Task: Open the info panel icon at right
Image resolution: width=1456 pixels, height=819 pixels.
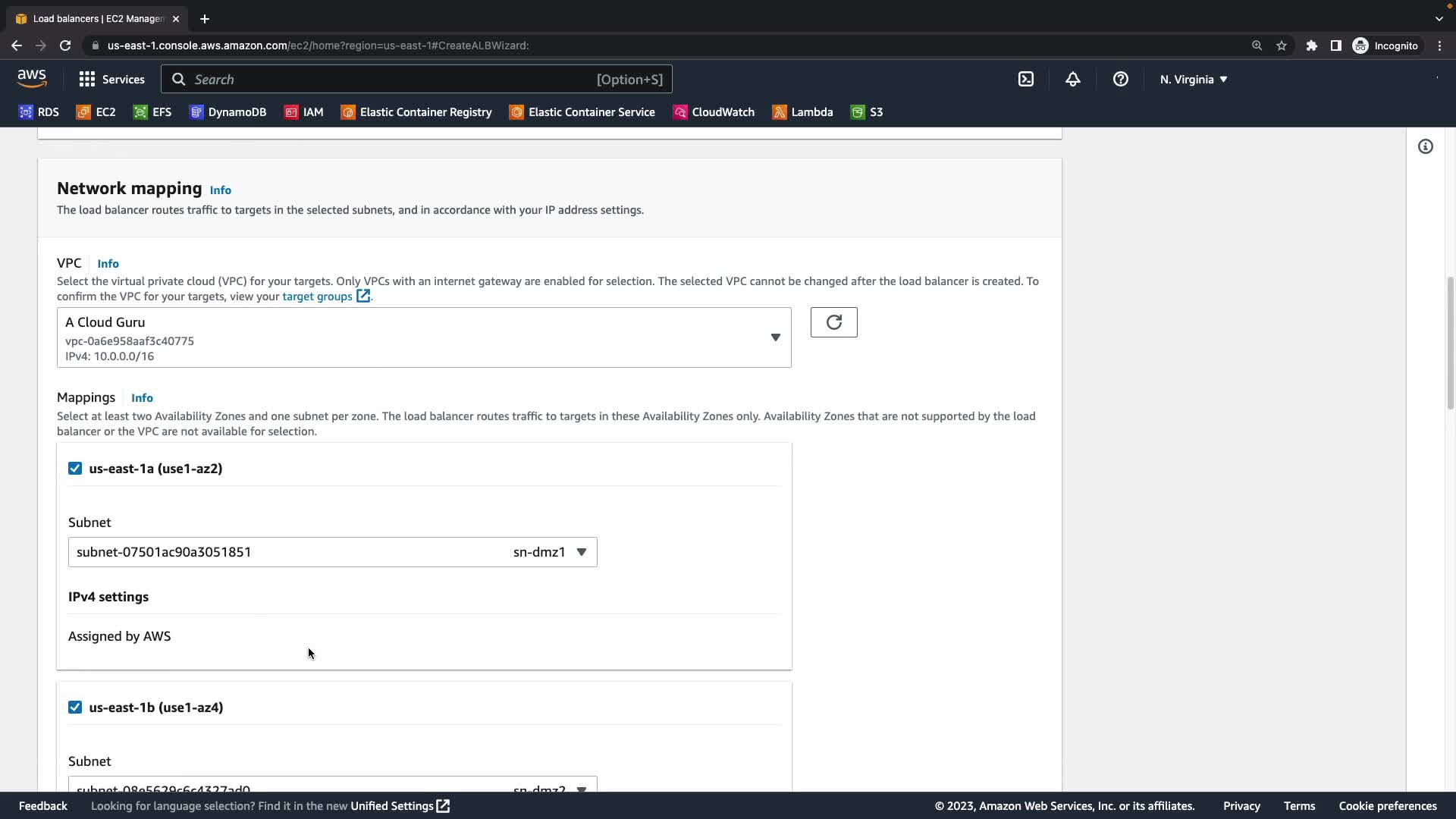Action: pyautogui.click(x=1425, y=146)
